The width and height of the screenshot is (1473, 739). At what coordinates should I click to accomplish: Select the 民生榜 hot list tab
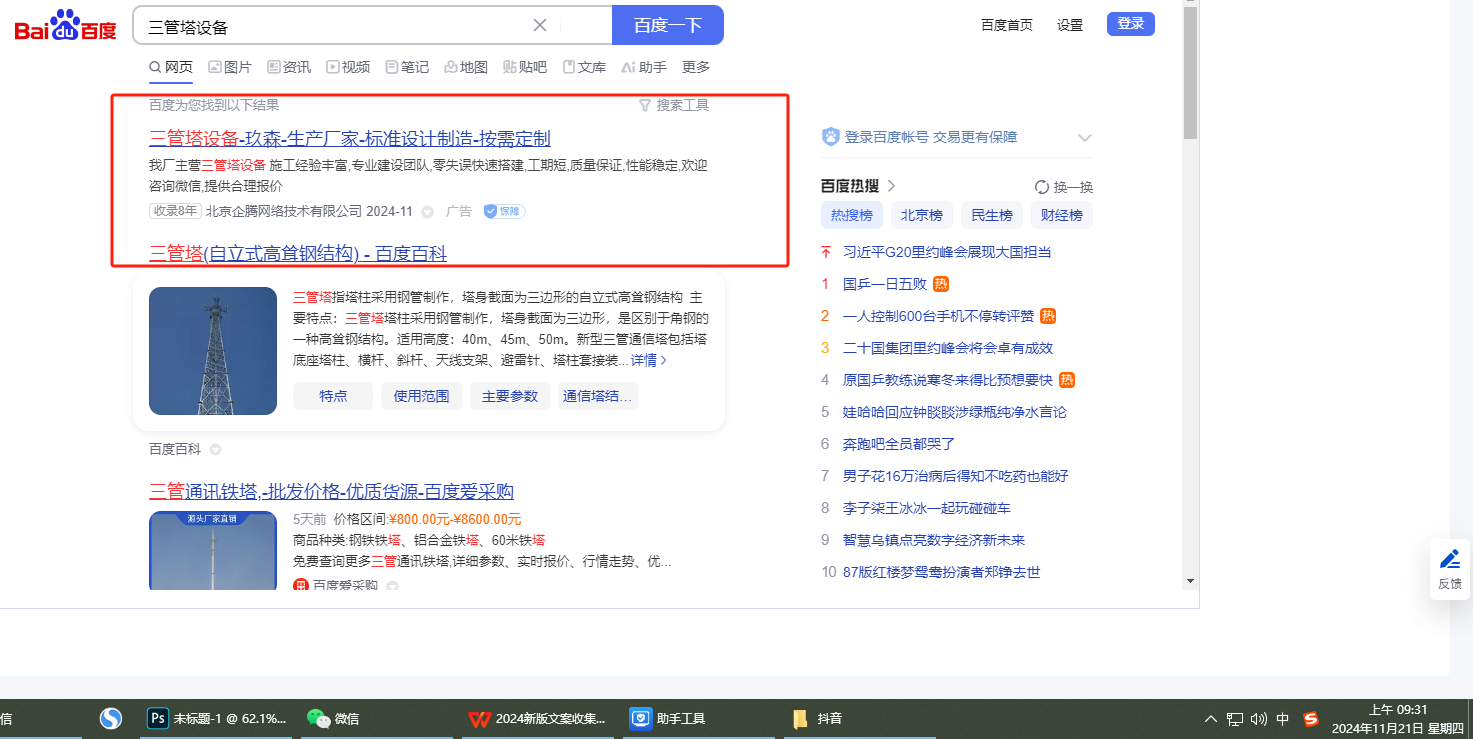(x=992, y=215)
